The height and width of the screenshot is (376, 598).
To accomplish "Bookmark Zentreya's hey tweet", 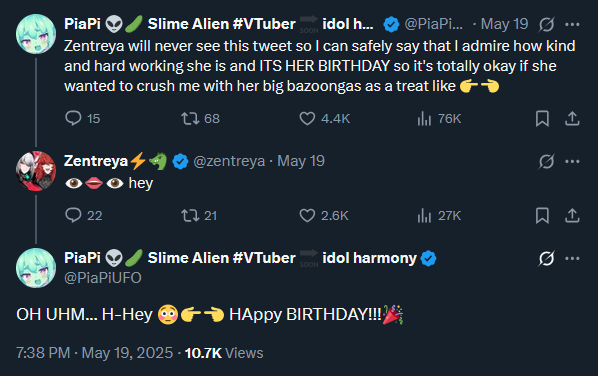I will point(542,215).
